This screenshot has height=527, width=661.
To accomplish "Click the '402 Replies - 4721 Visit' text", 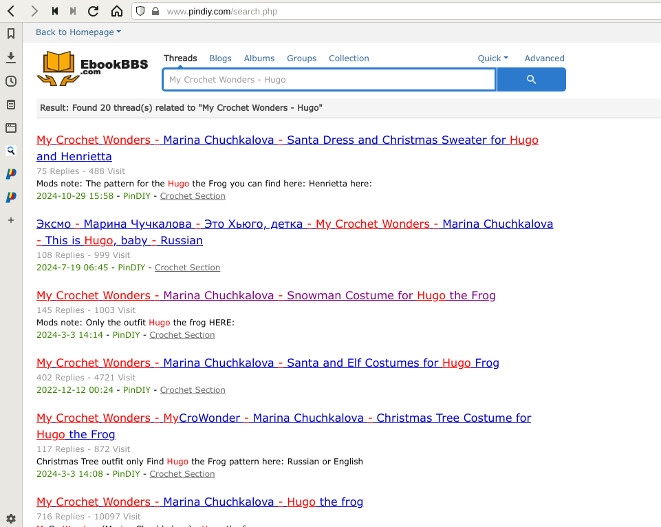I will pos(86,377).
